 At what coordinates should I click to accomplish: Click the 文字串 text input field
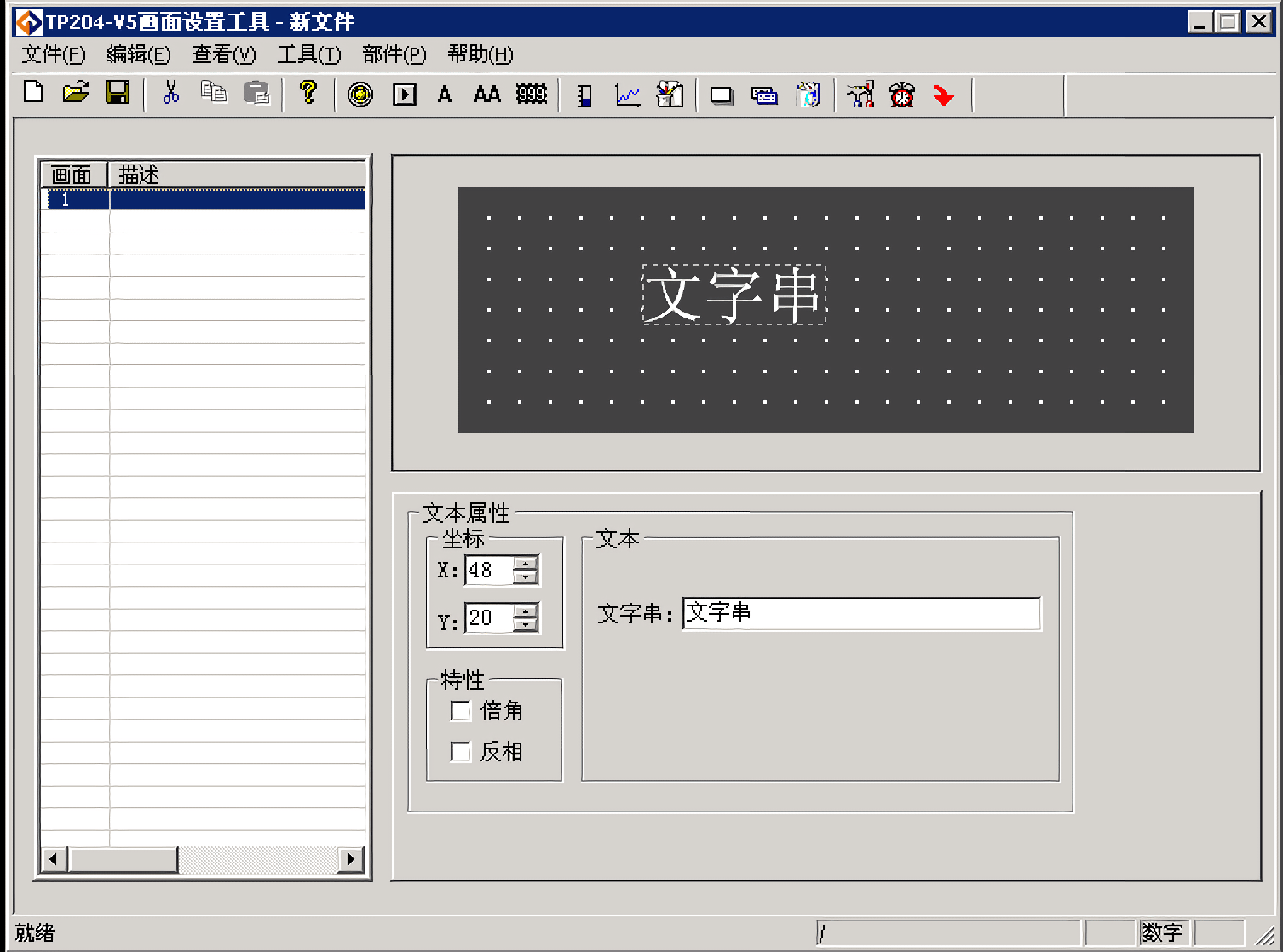(x=860, y=613)
